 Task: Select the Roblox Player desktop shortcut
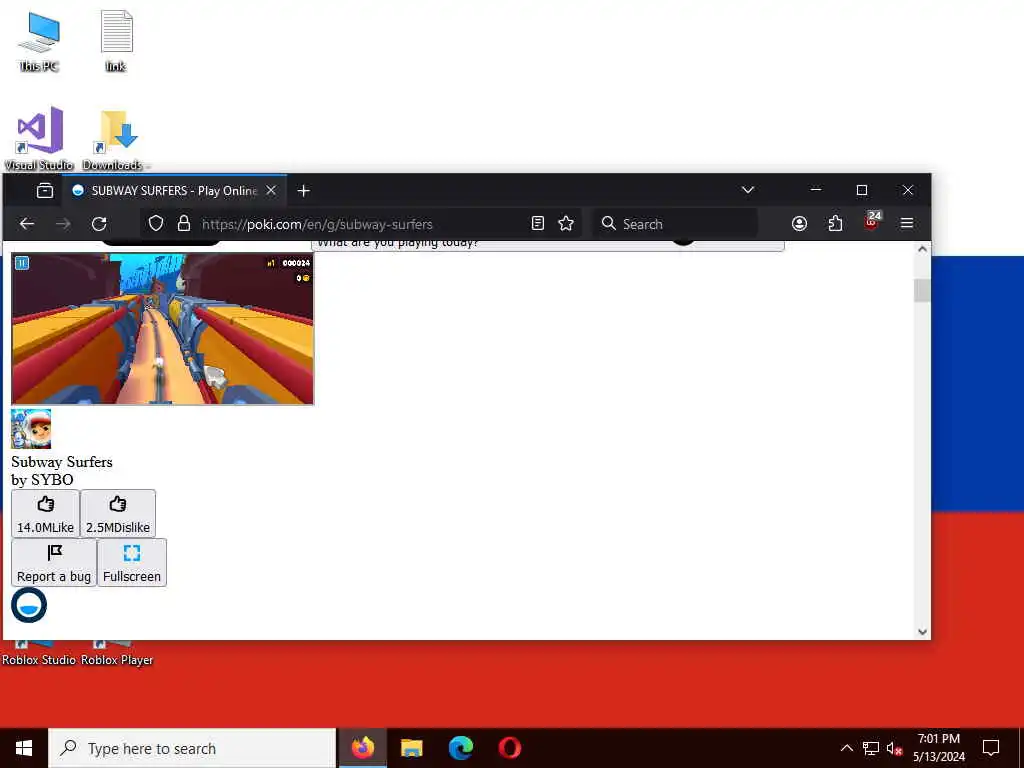(x=117, y=655)
